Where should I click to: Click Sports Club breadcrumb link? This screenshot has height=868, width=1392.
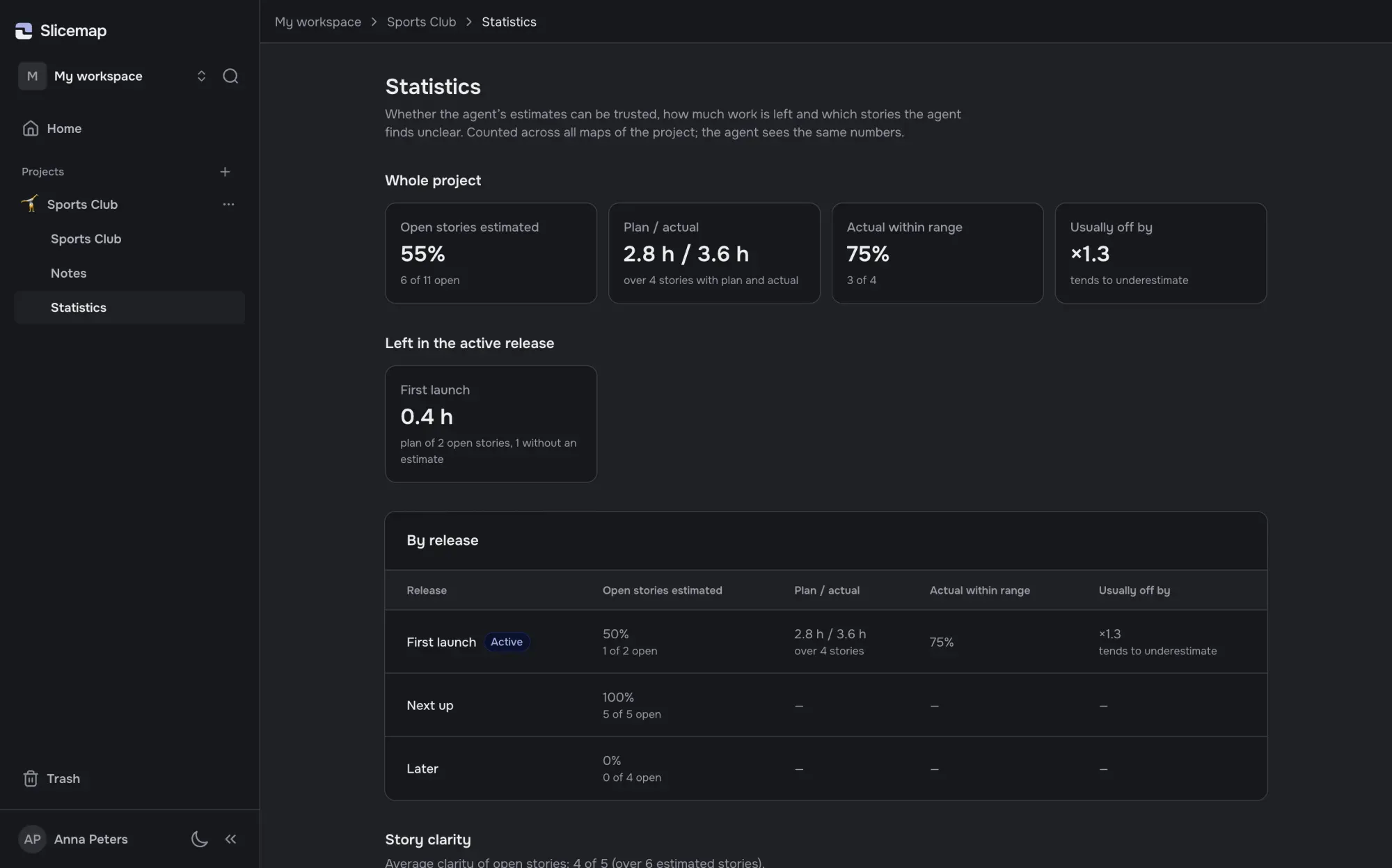coord(421,22)
